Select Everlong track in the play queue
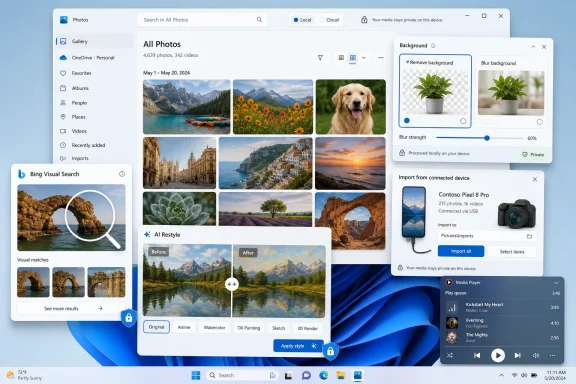Screen dimensions: 576x384 (502, 323)
